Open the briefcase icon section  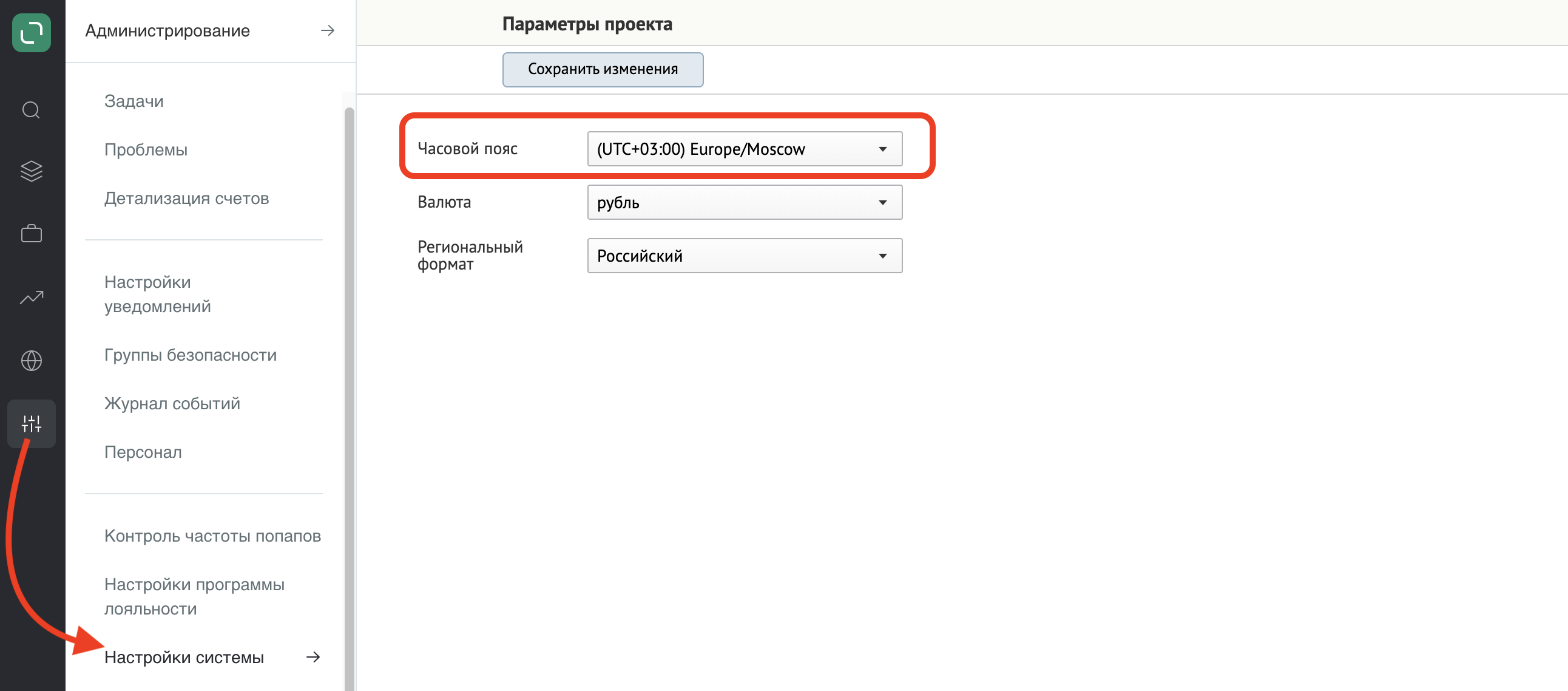coord(31,233)
